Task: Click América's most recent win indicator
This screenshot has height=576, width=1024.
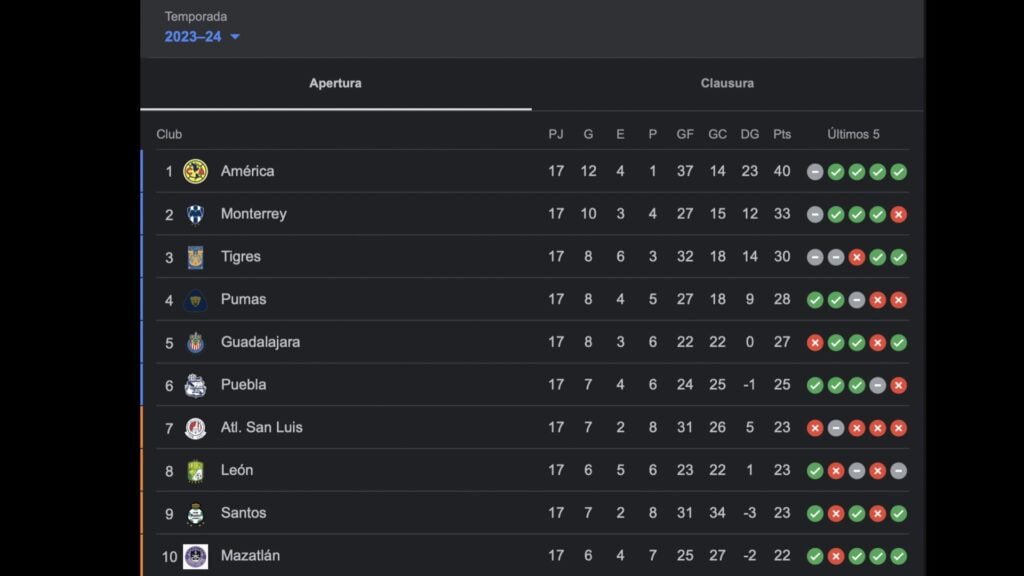Action: 899,172
